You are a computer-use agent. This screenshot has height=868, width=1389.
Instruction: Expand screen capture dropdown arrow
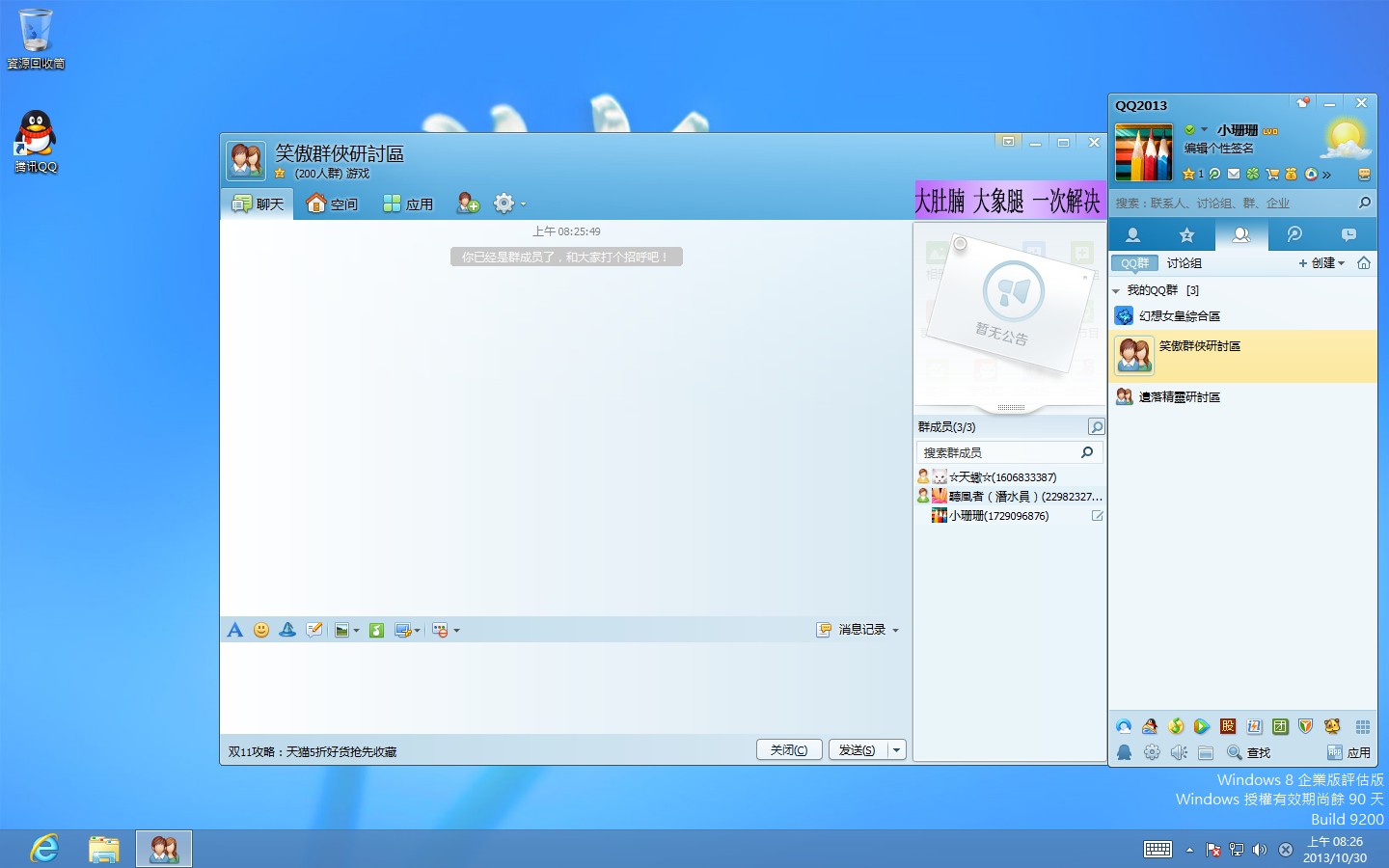(x=417, y=631)
